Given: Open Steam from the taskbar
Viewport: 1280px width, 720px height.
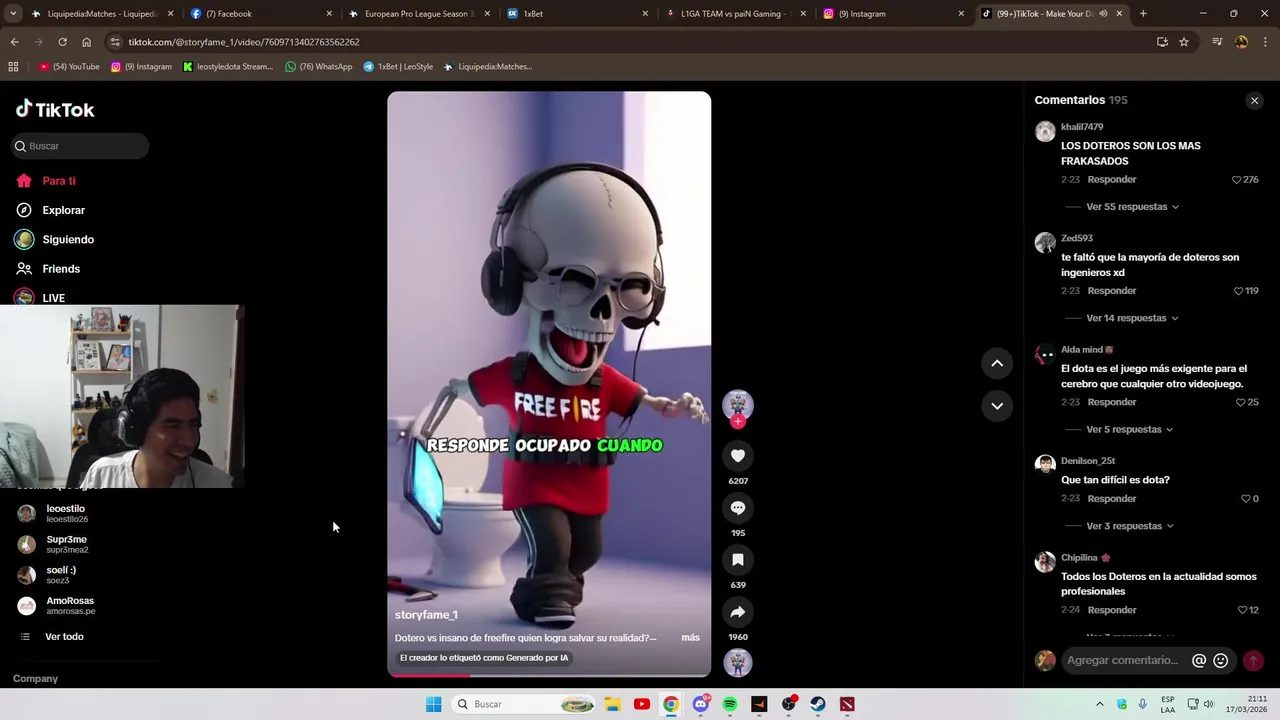Looking at the screenshot, I should tap(818, 704).
